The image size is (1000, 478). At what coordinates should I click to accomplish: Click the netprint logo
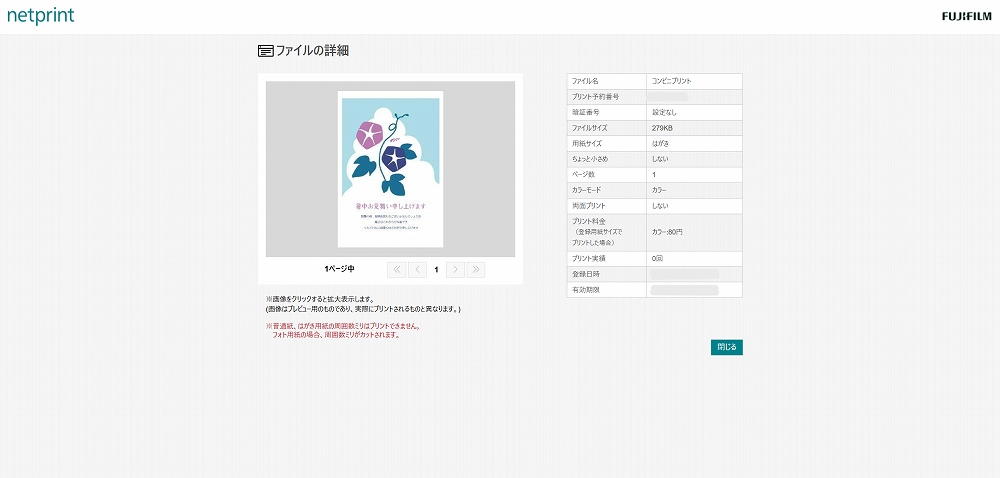point(41,16)
